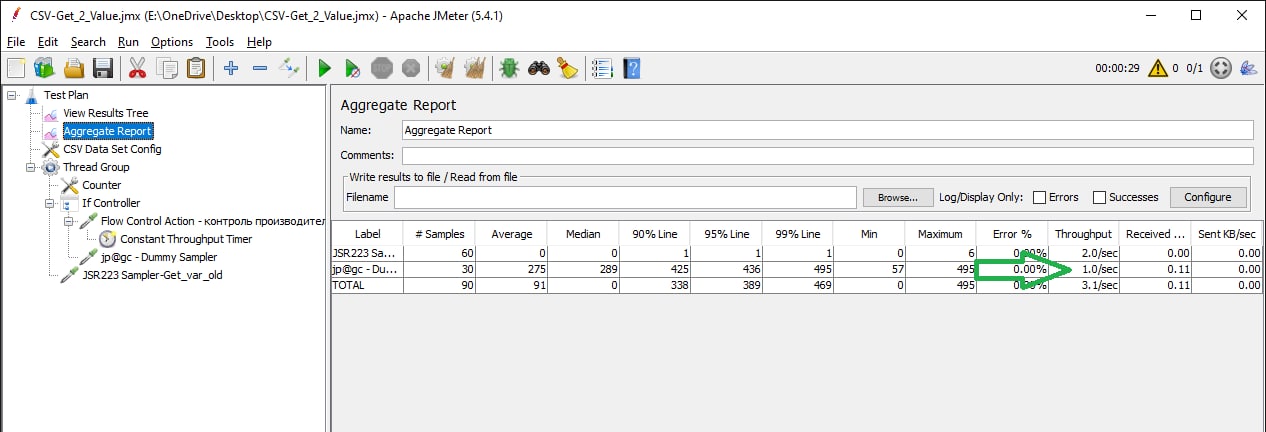Viewport: 1266px width, 432px height.
Task: Select JSR223 Sampler-Get_var_old node
Action: point(152,275)
